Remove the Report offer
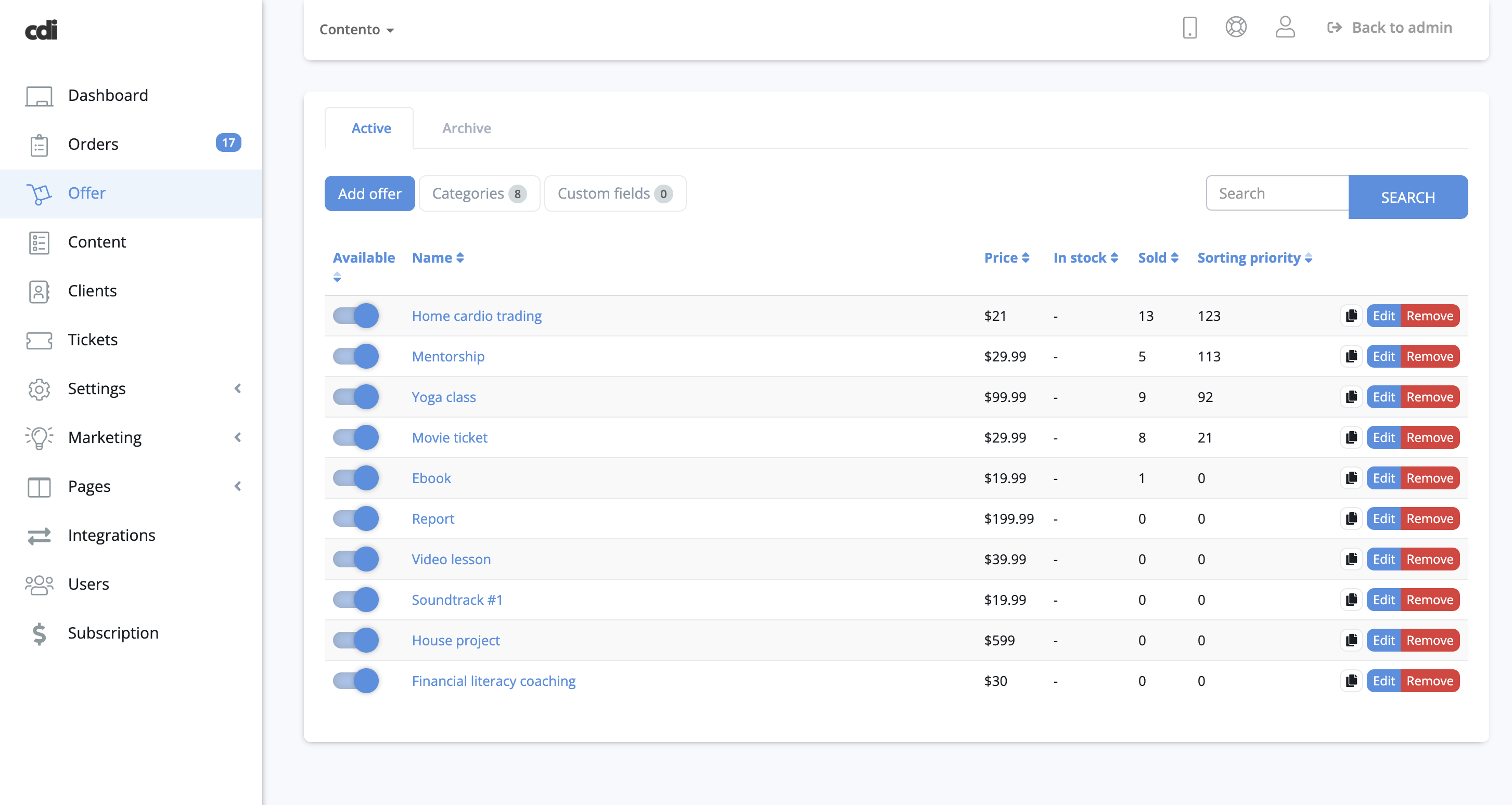This screenshot has height=805, width=1512. tap(1429, 518)
